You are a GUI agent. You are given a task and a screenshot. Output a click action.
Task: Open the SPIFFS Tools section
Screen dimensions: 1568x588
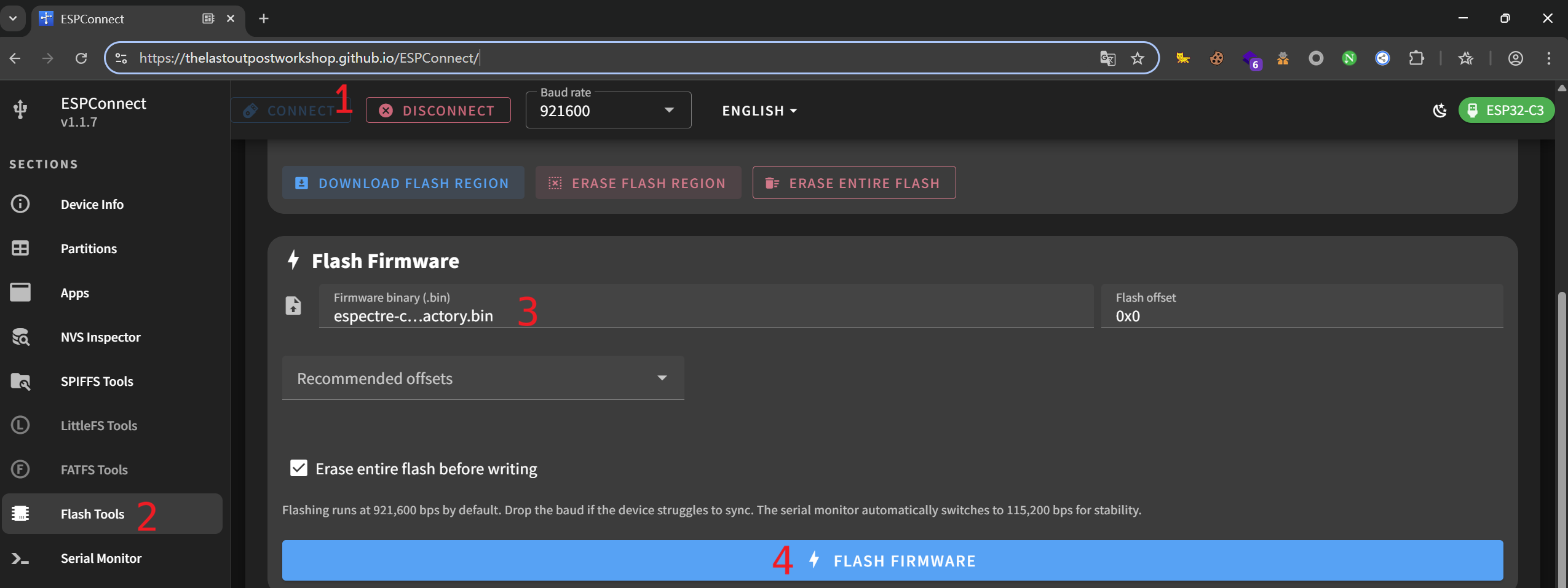click(x=112, y=381)
